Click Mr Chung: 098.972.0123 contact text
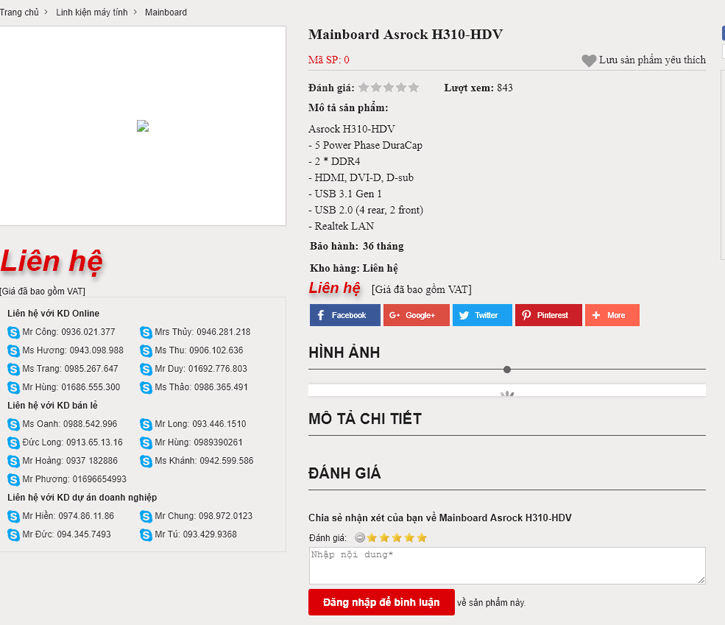 [x=203, y=516]
